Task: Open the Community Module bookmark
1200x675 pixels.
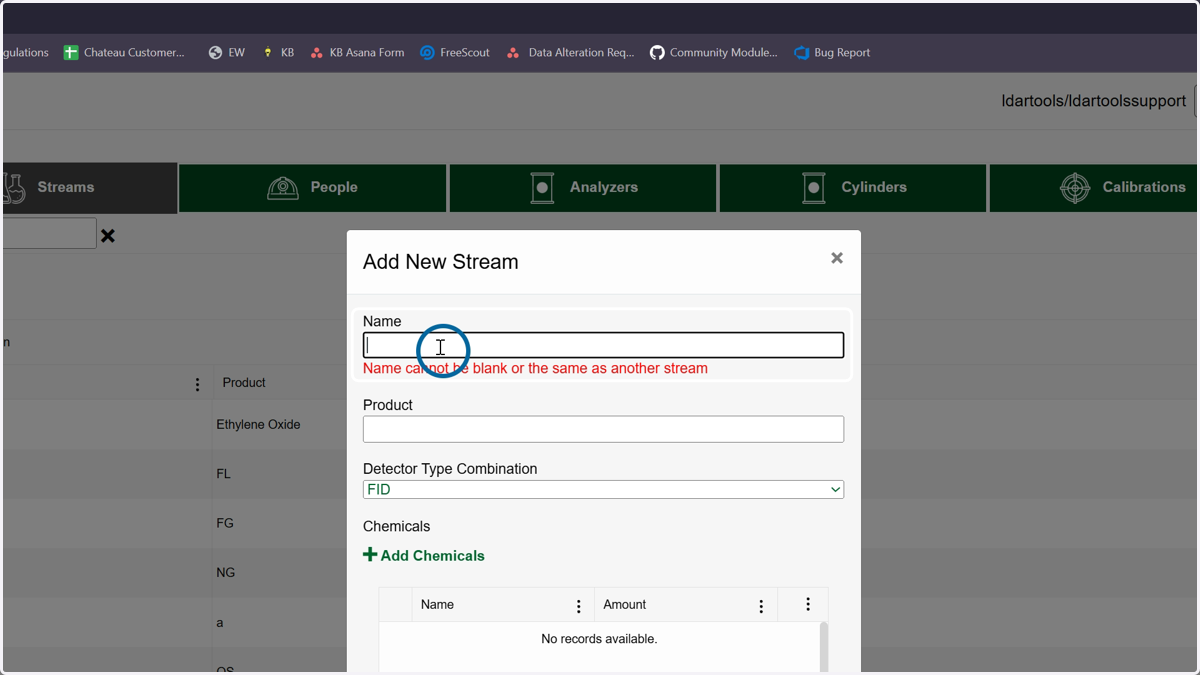Action: 713,53
